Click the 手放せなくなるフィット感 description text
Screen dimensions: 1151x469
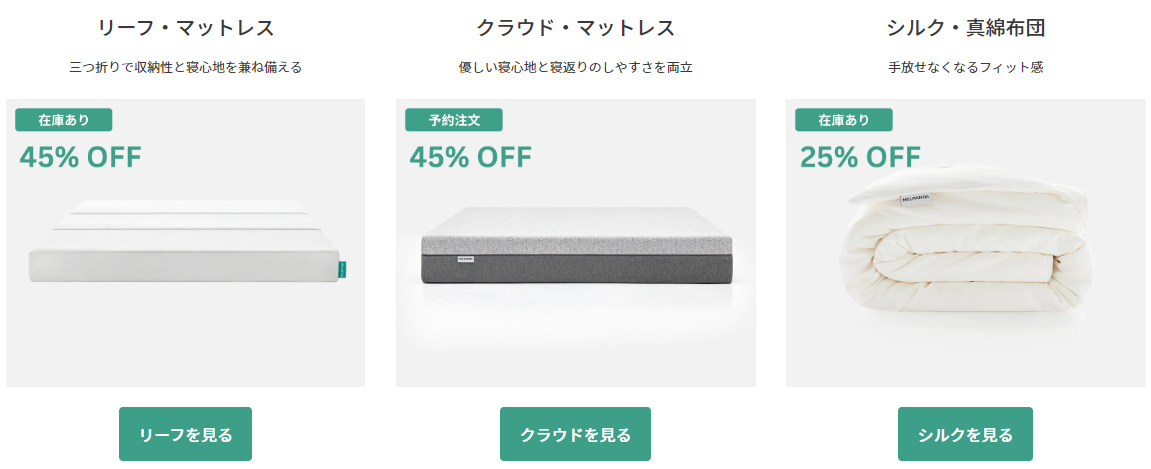965,68
